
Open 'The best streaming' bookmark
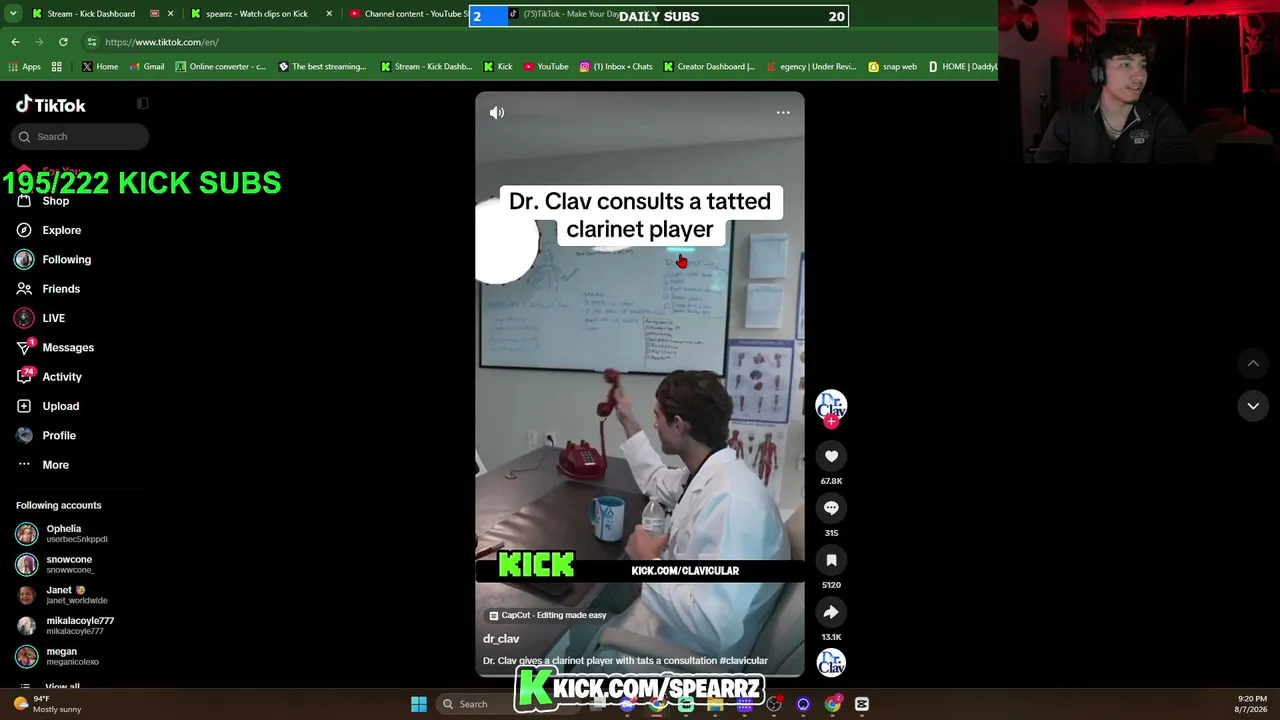point(322,67)
